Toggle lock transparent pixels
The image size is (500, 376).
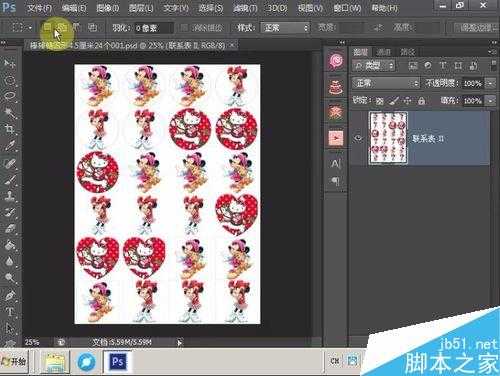(x=379, y=101)
